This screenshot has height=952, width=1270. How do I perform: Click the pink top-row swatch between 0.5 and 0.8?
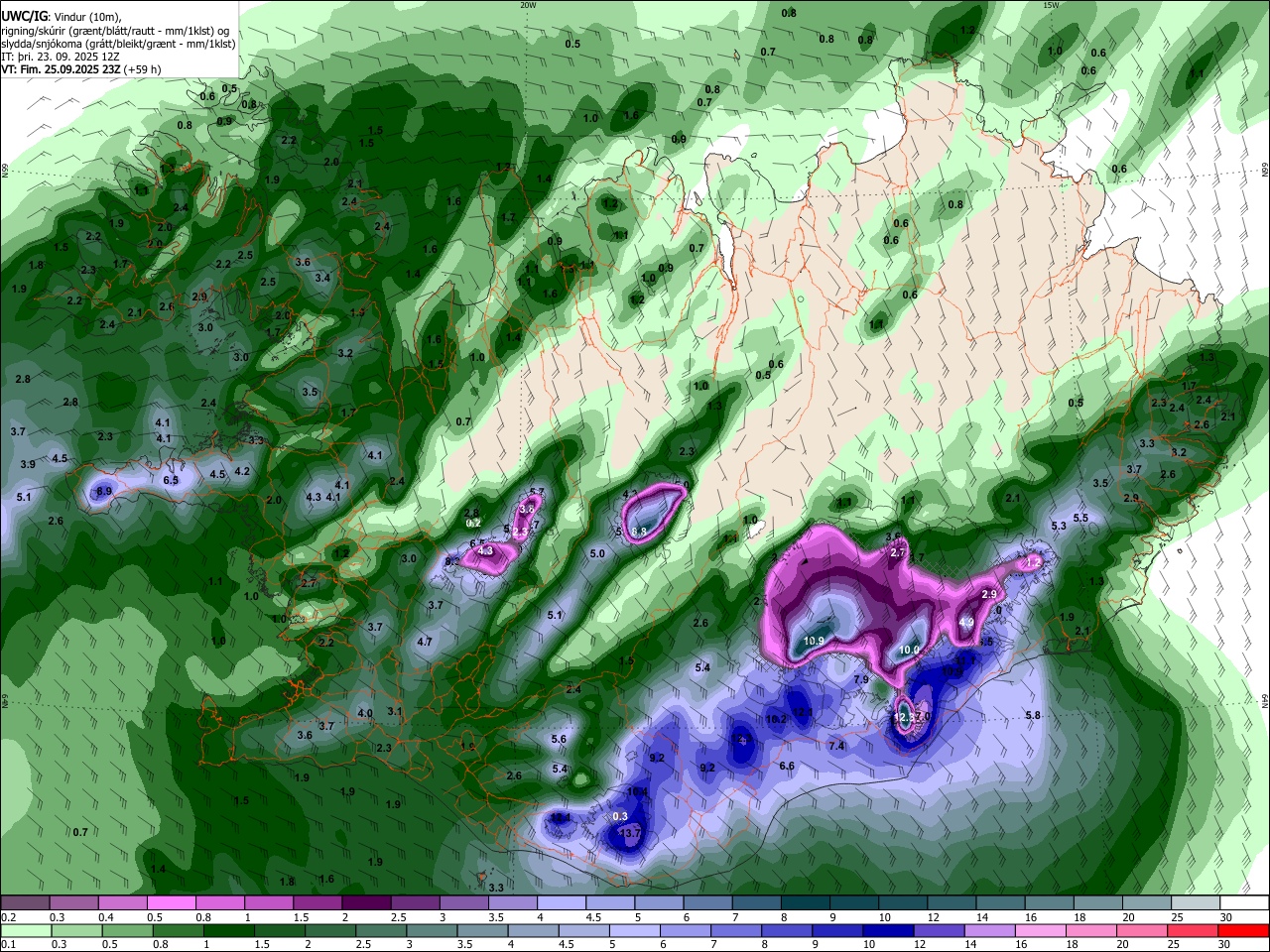coord(171,902)
